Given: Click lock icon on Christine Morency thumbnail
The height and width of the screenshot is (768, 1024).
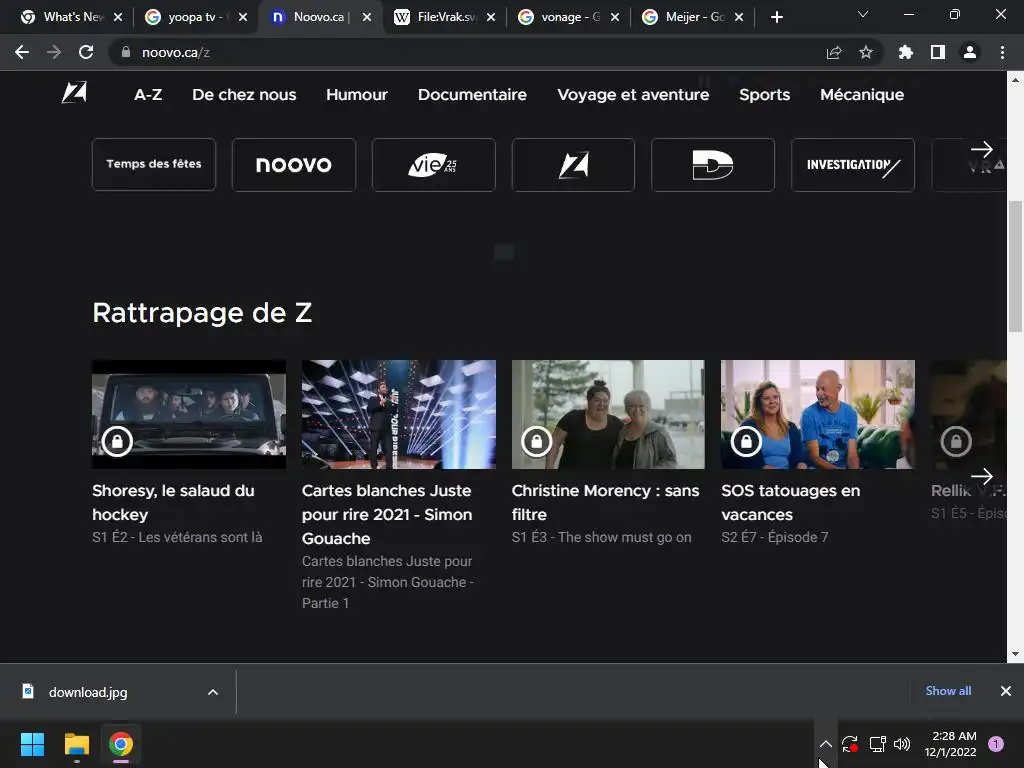Looking at the screenshot, I should pyautogui.click(x=536, y=441).
